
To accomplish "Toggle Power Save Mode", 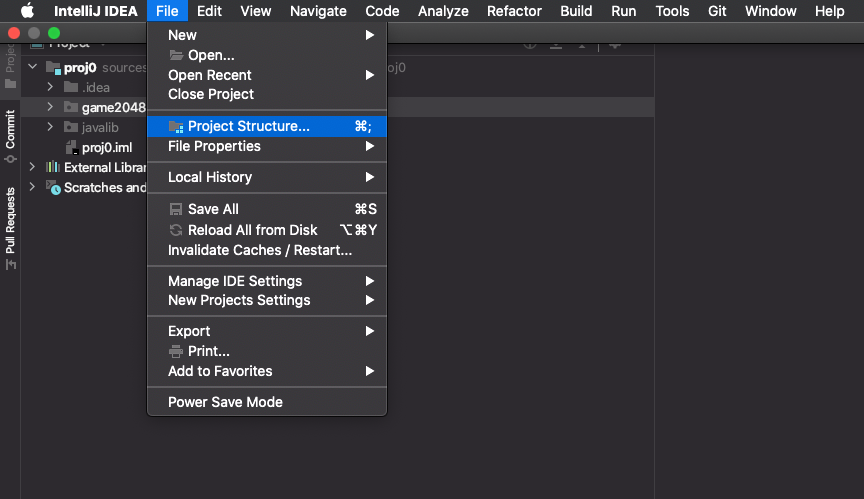I will click(x=225, y=402).
